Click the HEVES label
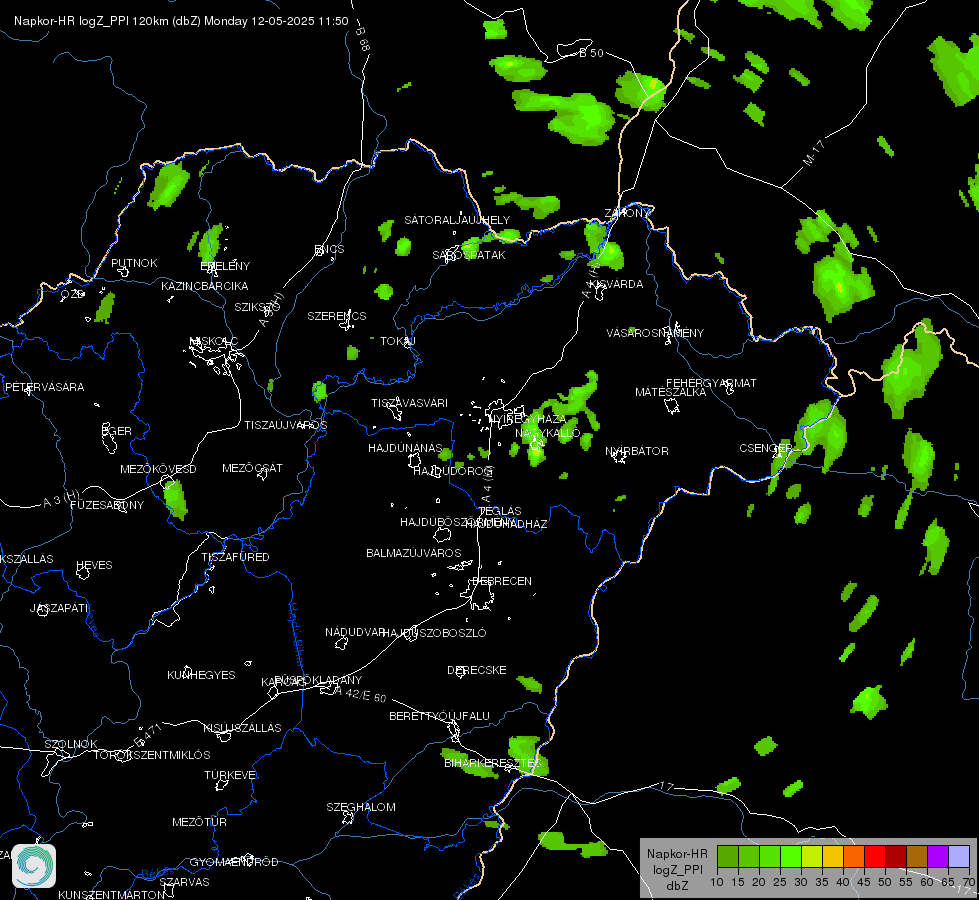 click(x=94, y=565)
